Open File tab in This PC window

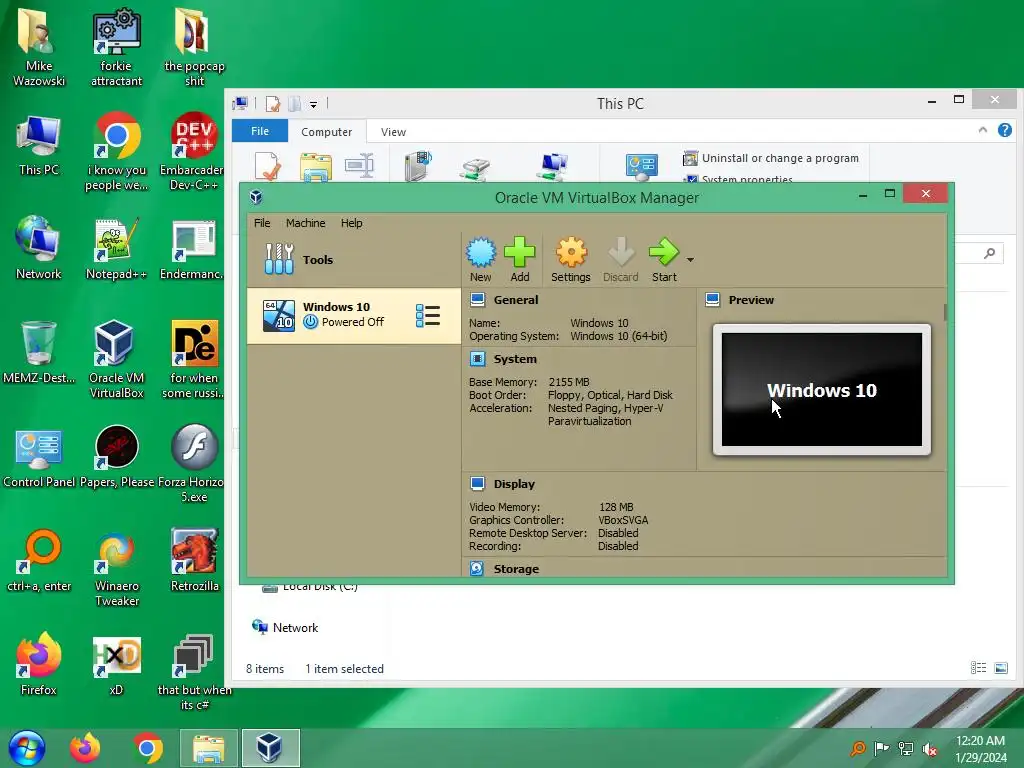(260, 131)
